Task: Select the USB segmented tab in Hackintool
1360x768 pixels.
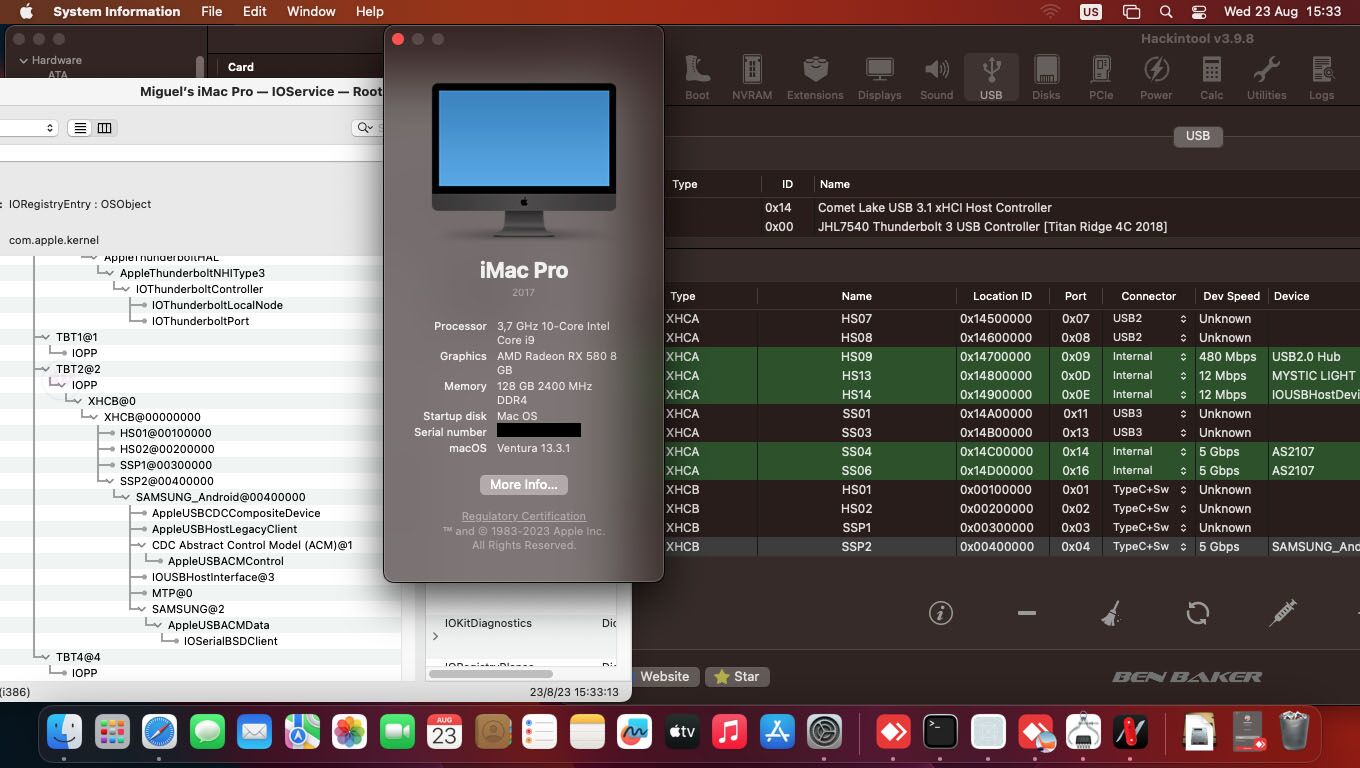Action: (1197, 136)
